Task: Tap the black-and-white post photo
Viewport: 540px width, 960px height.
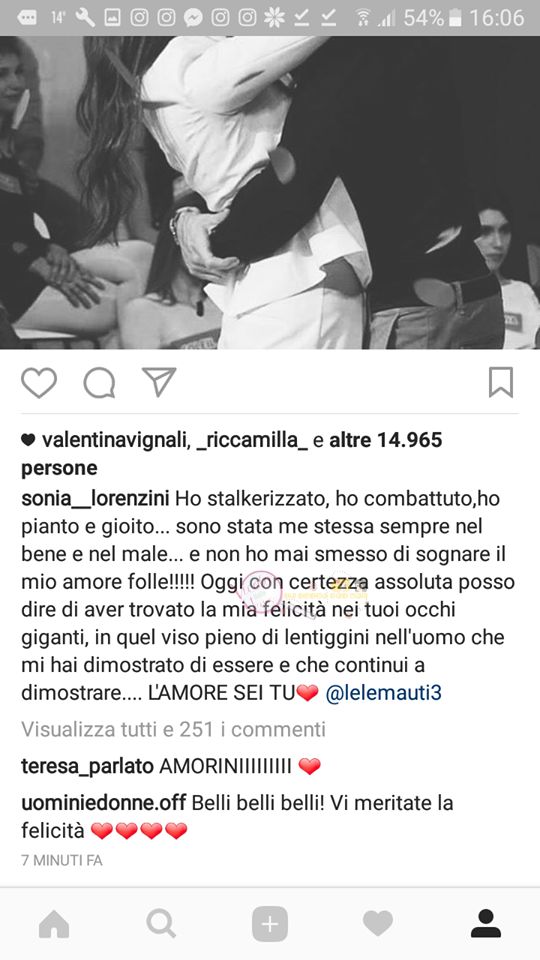Action: point(270,192)
